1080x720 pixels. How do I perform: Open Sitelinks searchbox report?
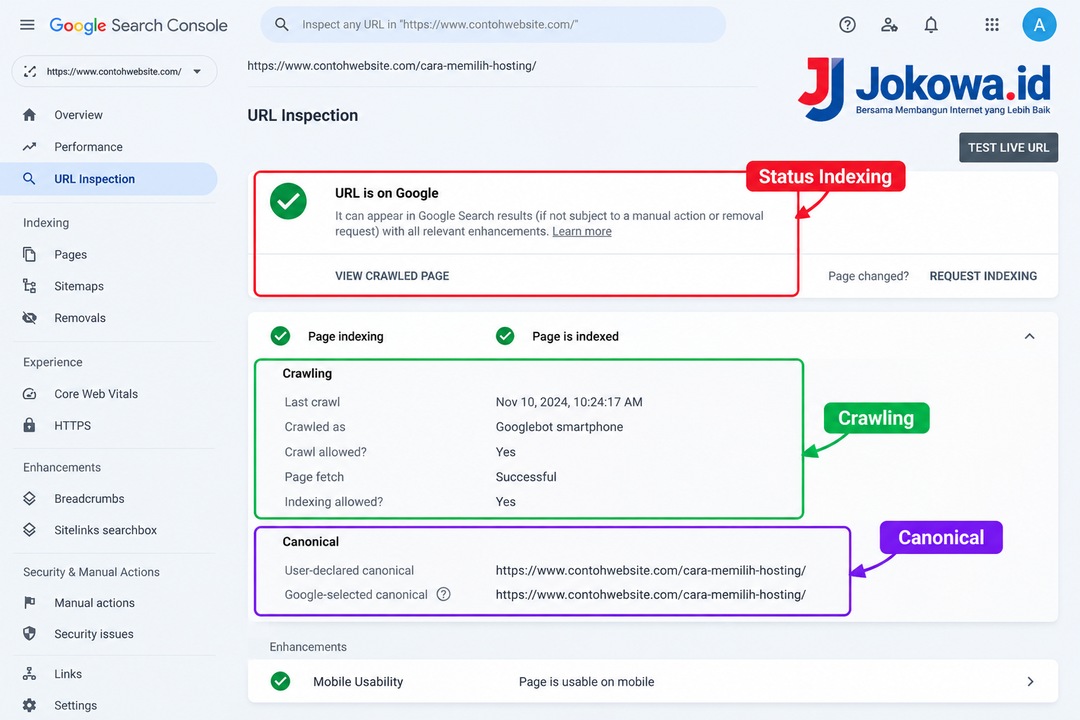point(105,530)
